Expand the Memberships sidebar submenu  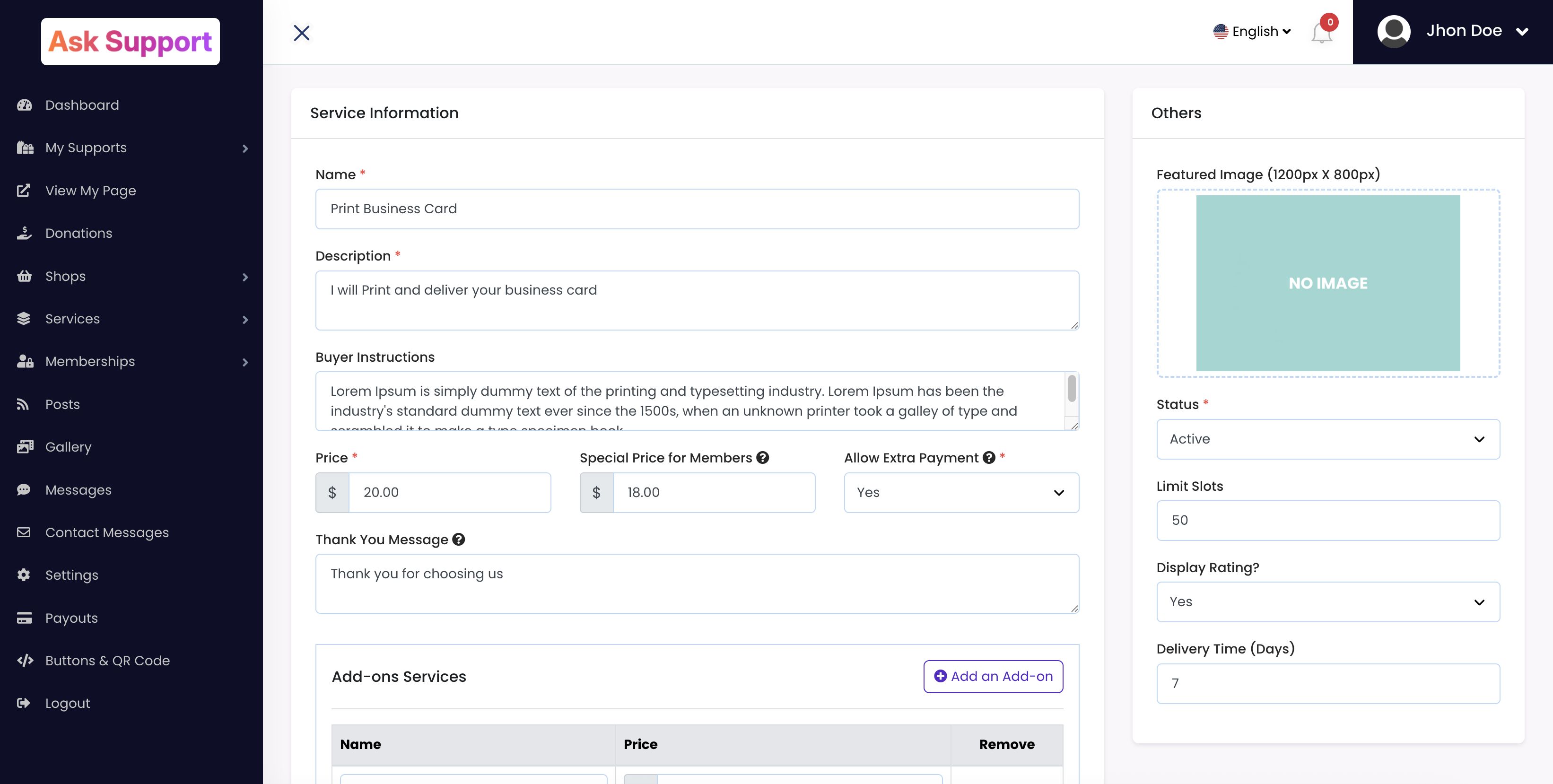click(245, 362)
